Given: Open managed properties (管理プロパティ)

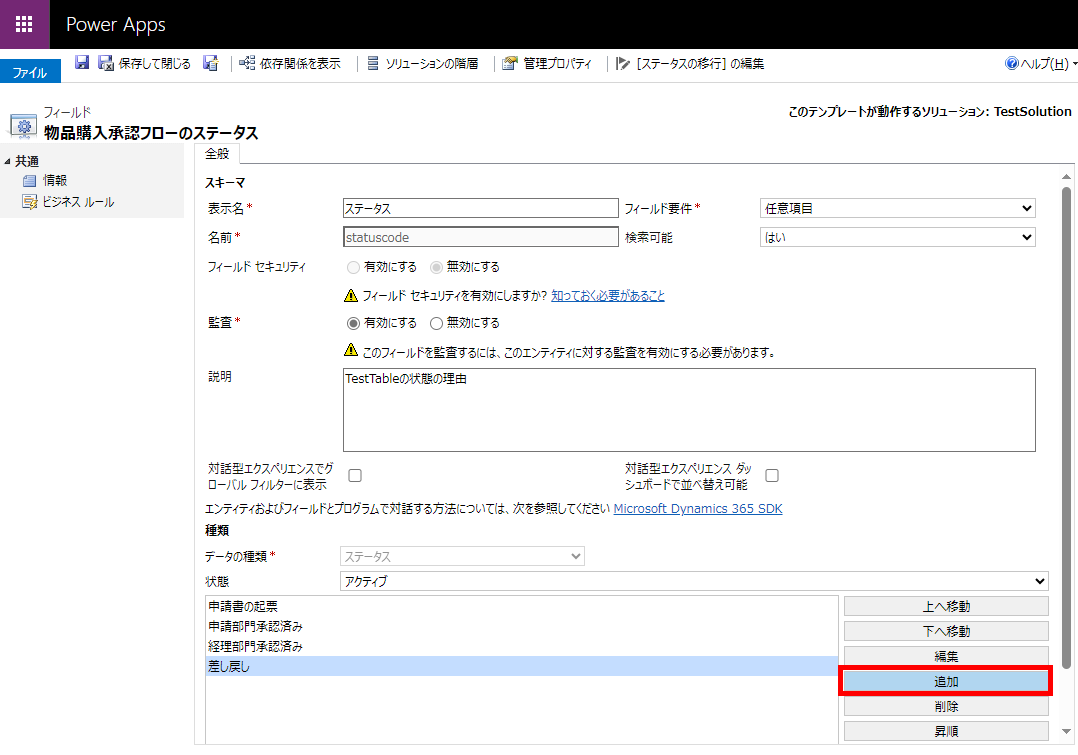Looking at the screenshot, I should click(547, 63).
